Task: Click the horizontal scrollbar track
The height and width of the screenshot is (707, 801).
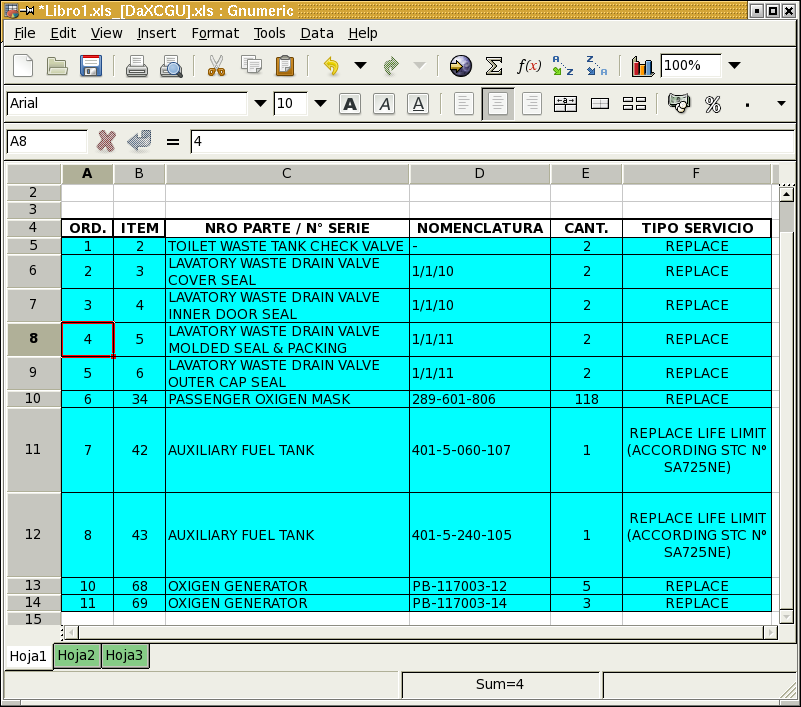Action: (420, 632)
